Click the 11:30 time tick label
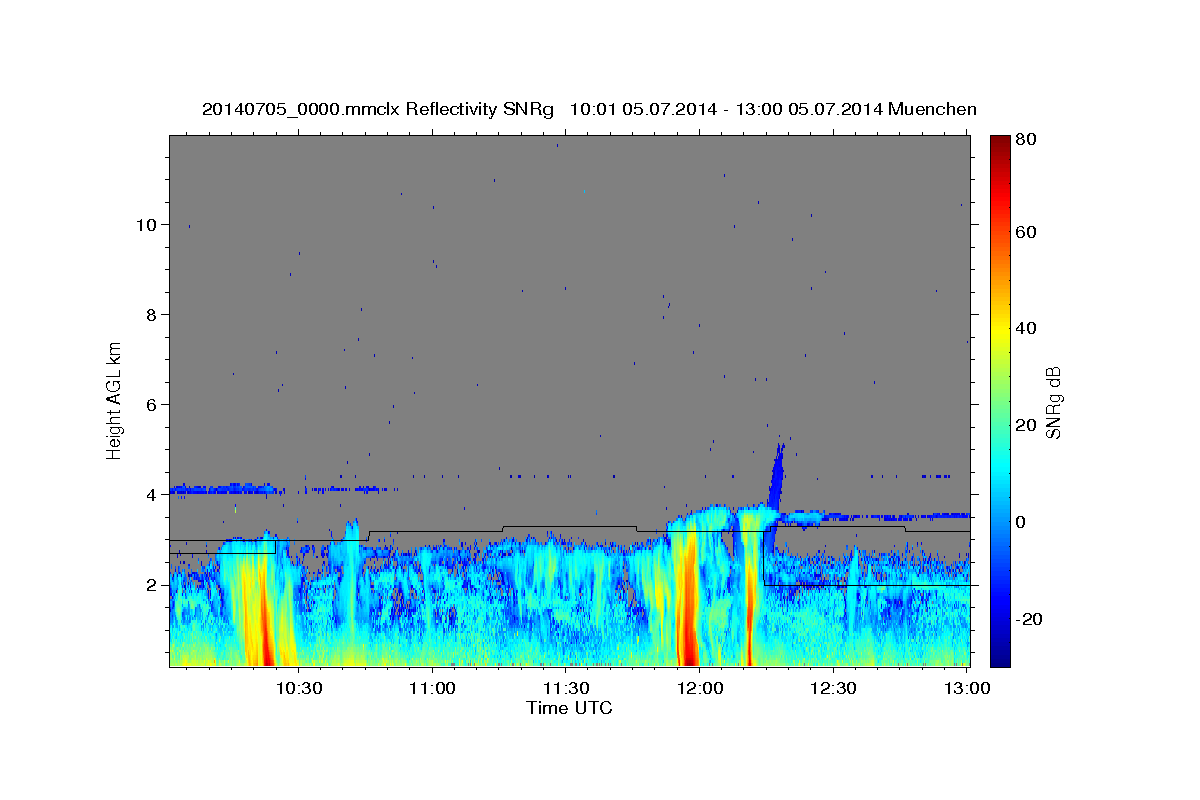This screenshot has width=1200, height=800. [x=566, y=688]
